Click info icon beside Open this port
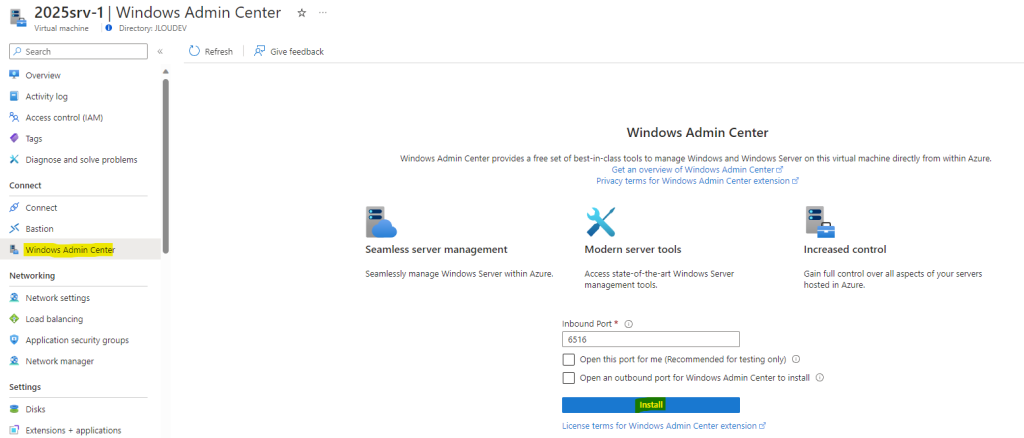The image size is (1024, 438). (x=796, y=359)
